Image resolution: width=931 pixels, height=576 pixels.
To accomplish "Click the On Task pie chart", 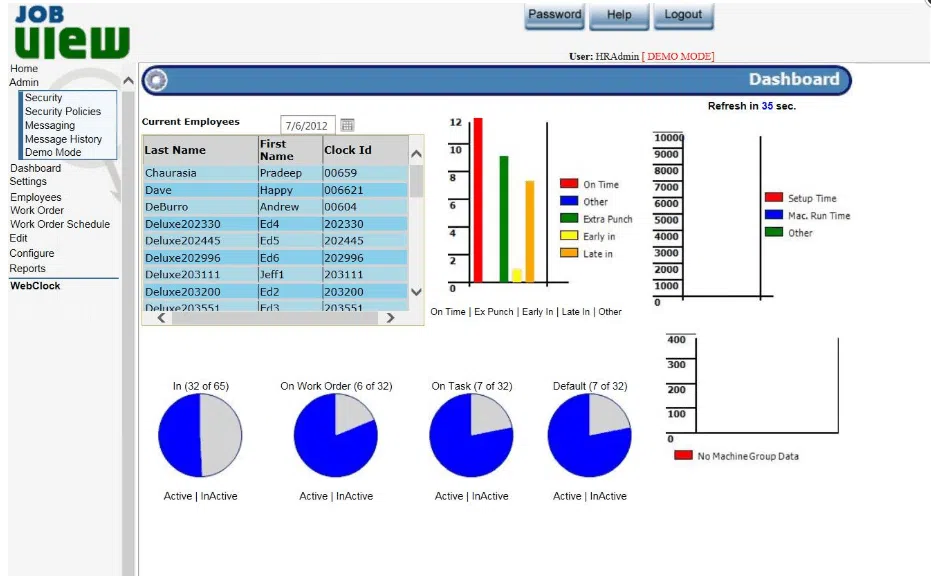I will [x=471, y=436].
